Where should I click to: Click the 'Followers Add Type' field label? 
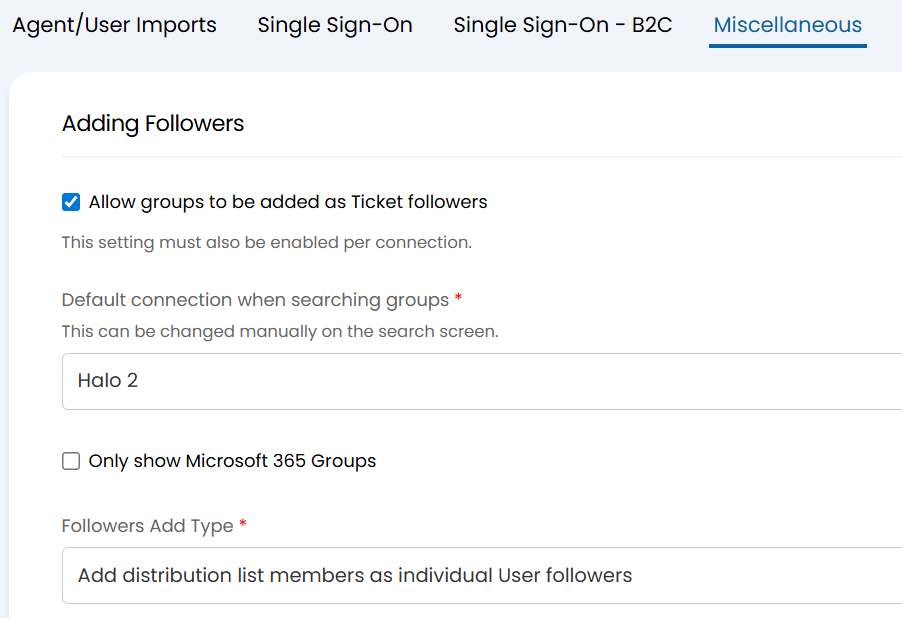coord(147,526)
